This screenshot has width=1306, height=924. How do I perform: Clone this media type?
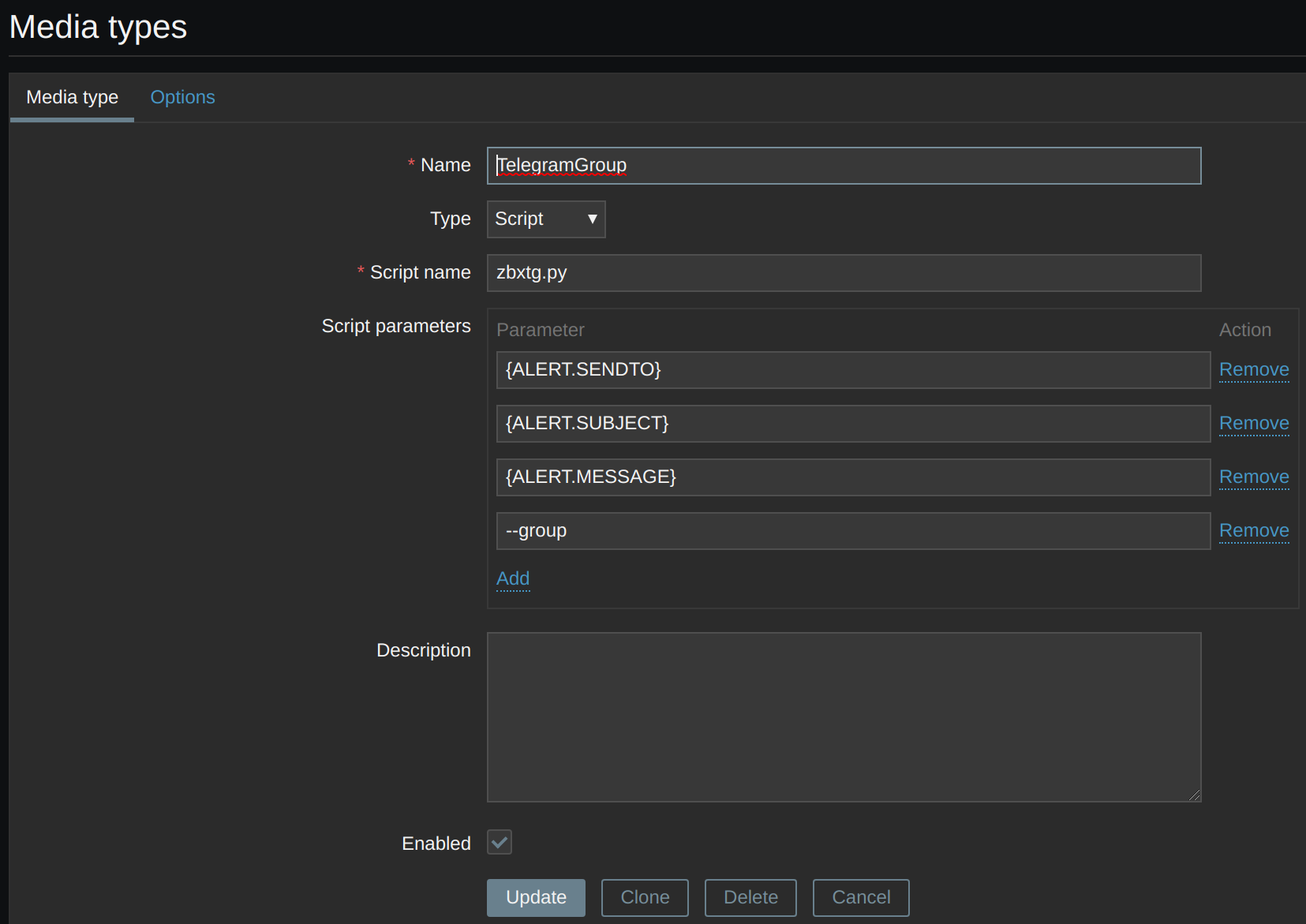[x=645, y=898]
